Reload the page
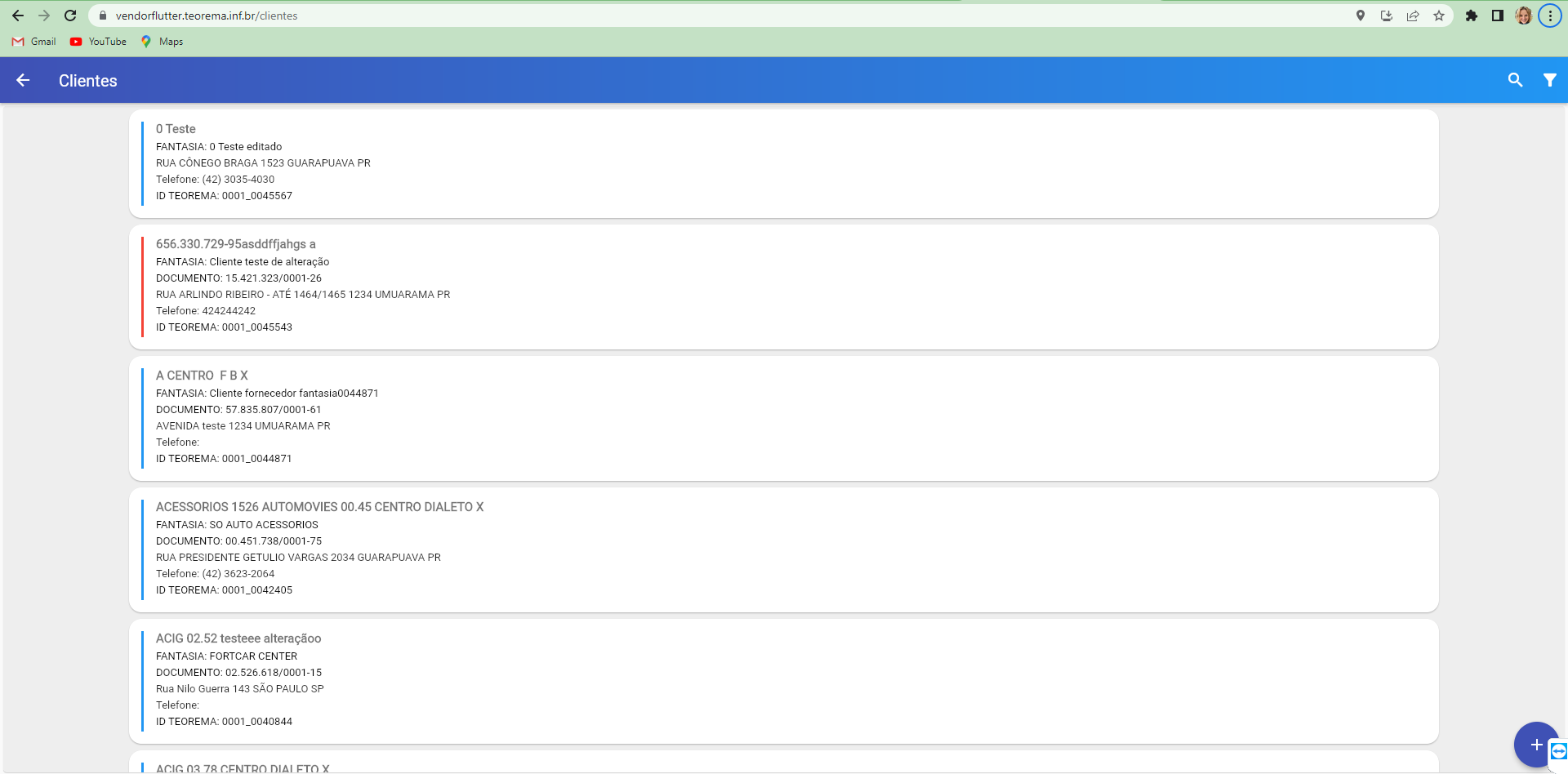The height and width of the screenshot is (774, 1568). 70,16
